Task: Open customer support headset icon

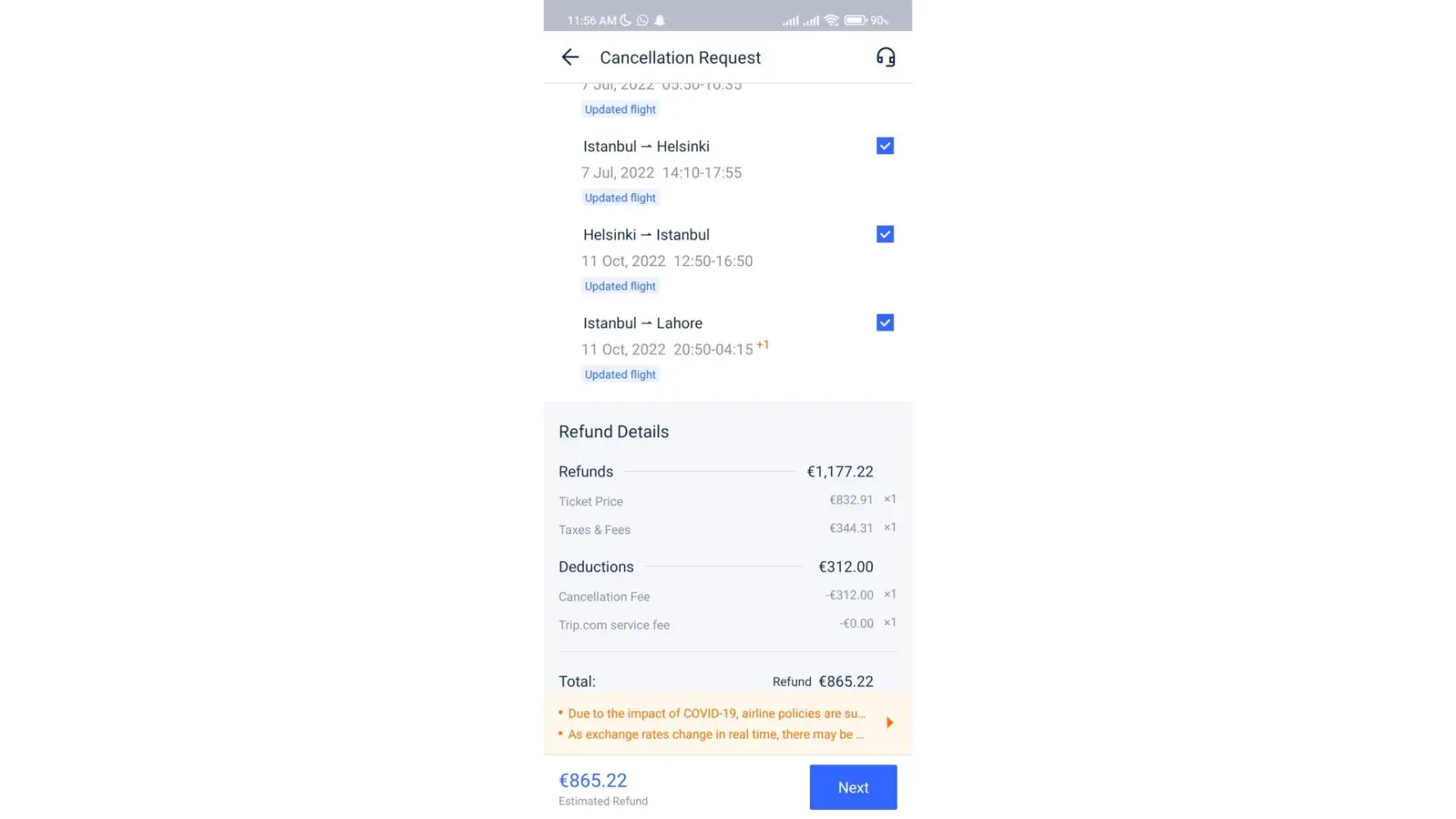Action: click(885, 57)
